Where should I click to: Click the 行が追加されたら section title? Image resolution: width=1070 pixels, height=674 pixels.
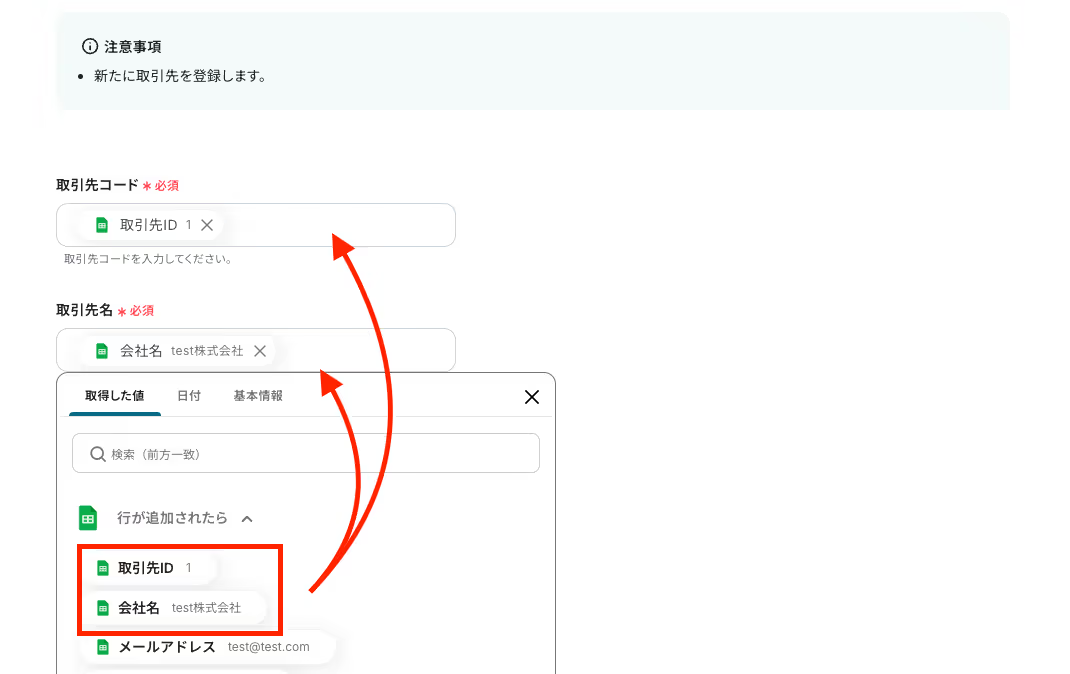172,518
